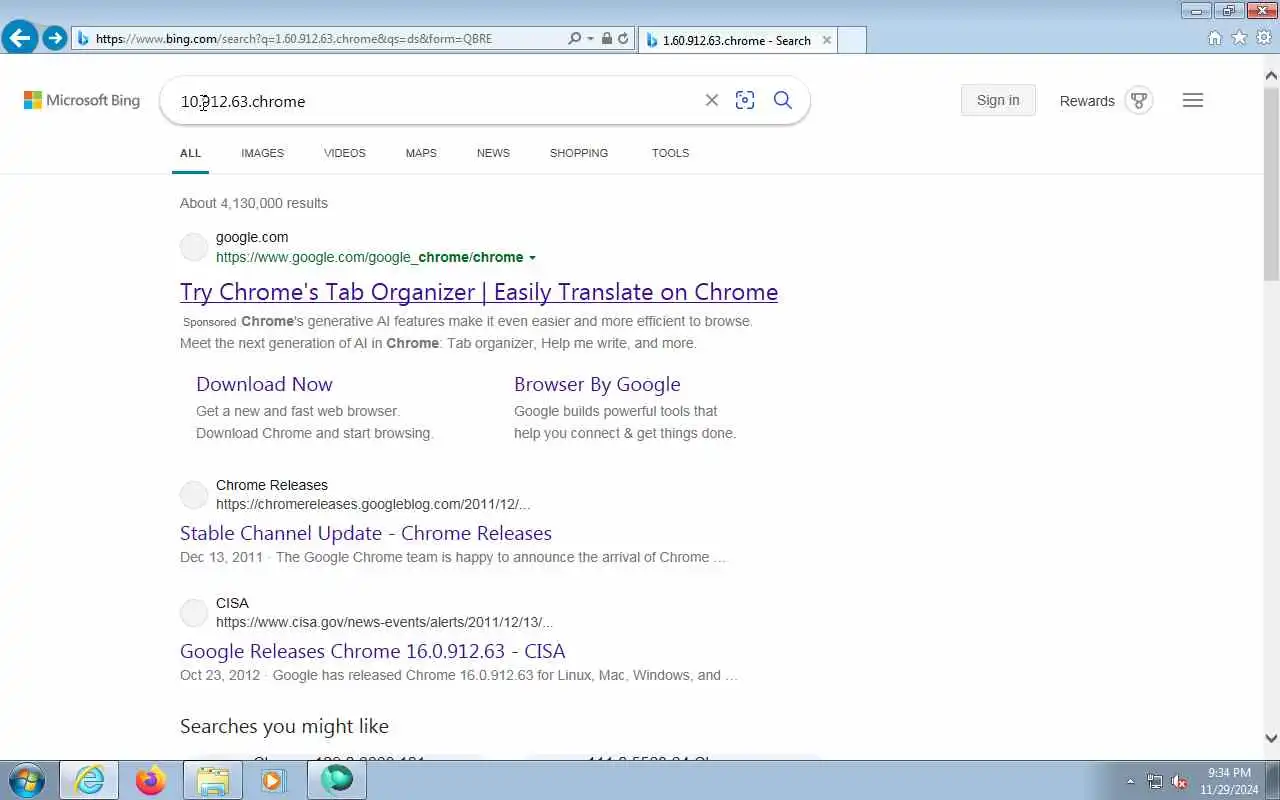Viewport: 1280px width, 800px height.
Task: Select the ALL results tab
Action: pos(190,153)
